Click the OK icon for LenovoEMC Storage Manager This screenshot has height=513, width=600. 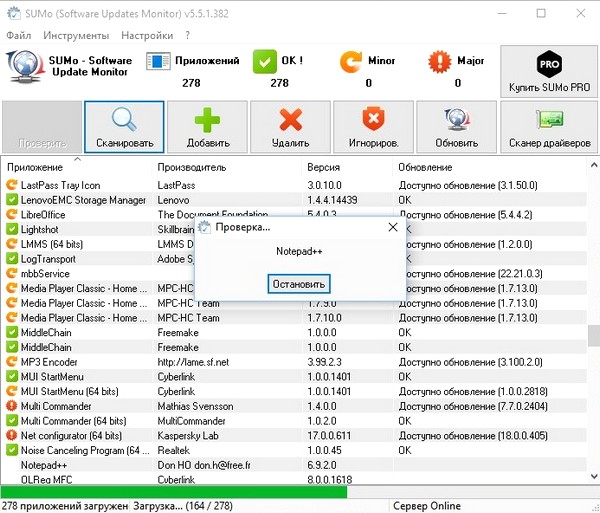point(12,200)
